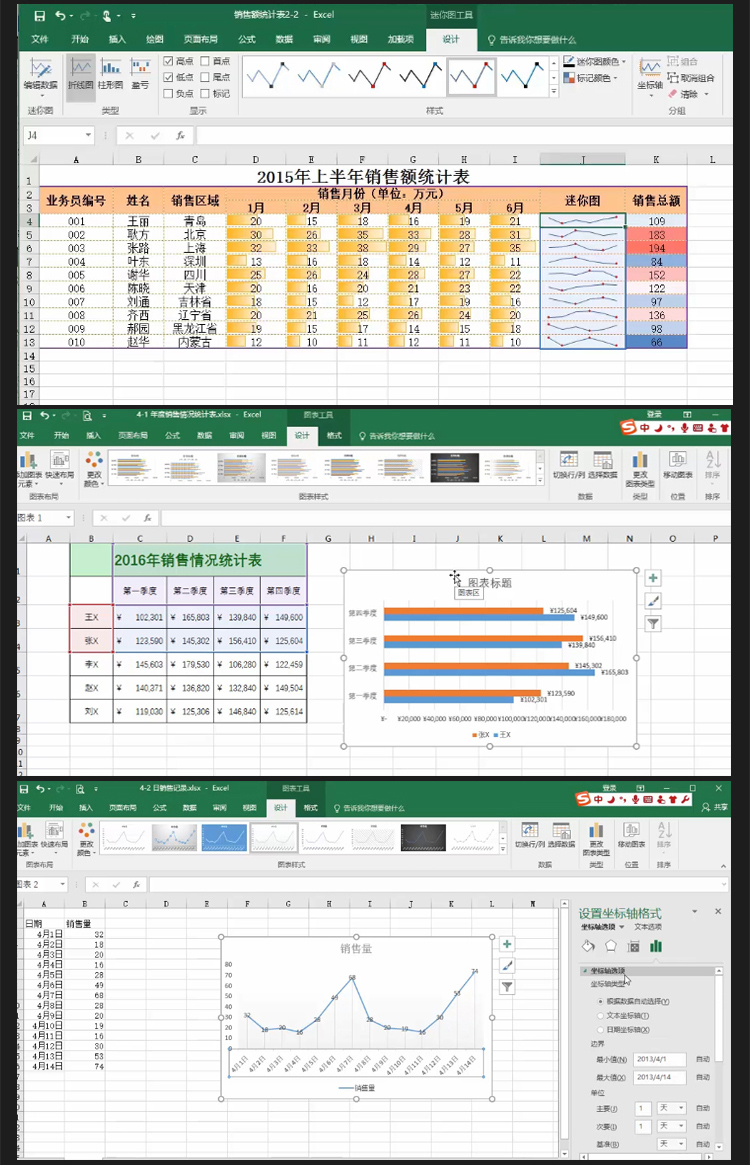Open name box dropdown showing J4
Image resolution: width=750 pixels, height=1165 pixels.
tap(88, 135)
